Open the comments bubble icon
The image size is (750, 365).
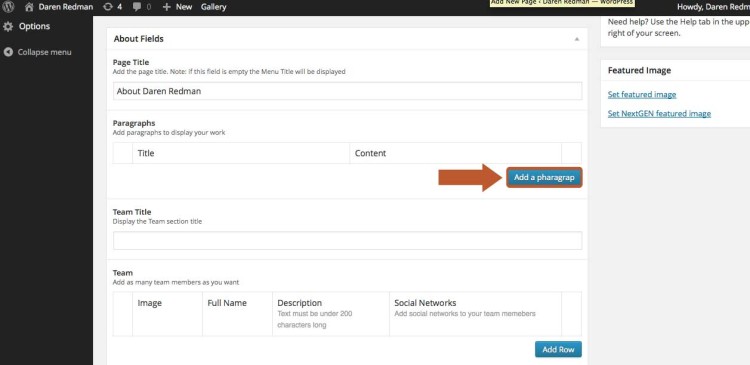tap(137, 7)
